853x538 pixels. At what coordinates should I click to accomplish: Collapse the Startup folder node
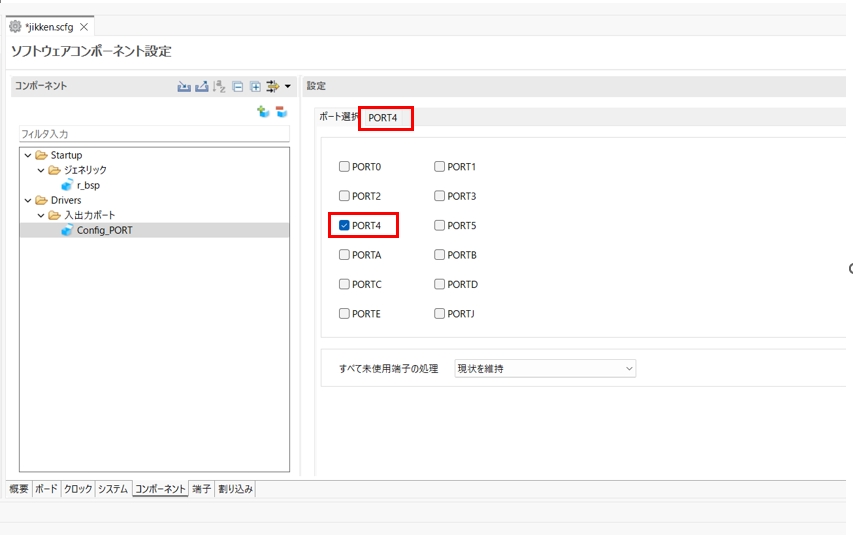28,156
